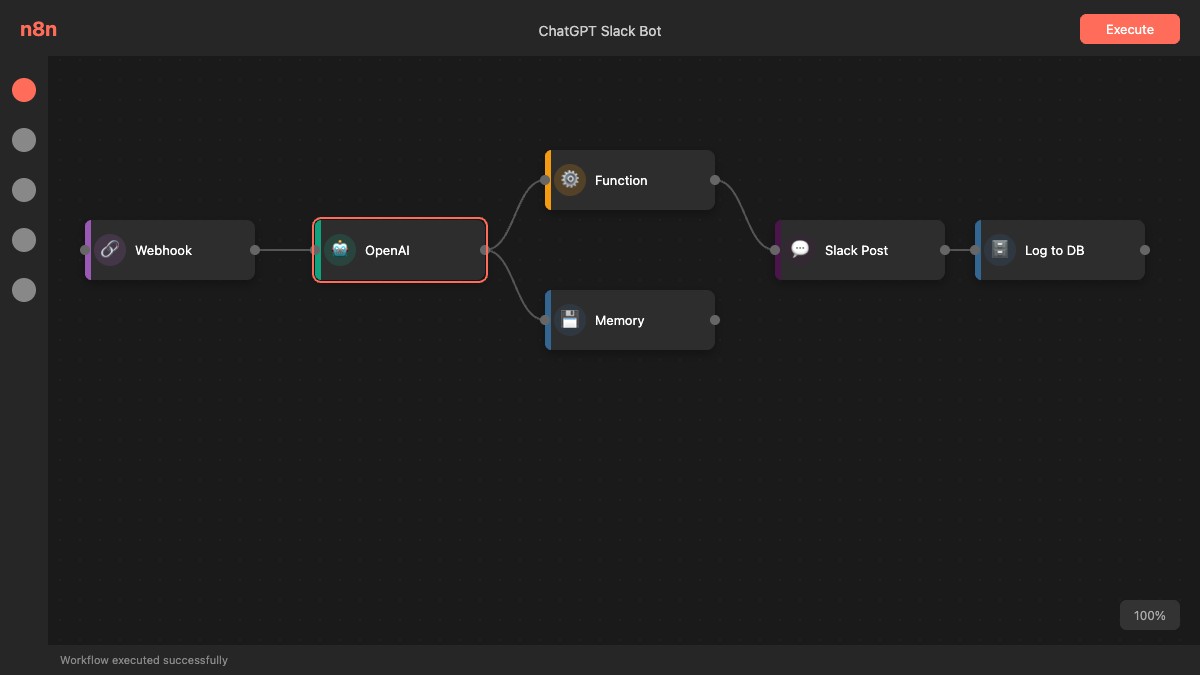Click the Function node gear icon
1200x675 pixels.
point(570,180)
